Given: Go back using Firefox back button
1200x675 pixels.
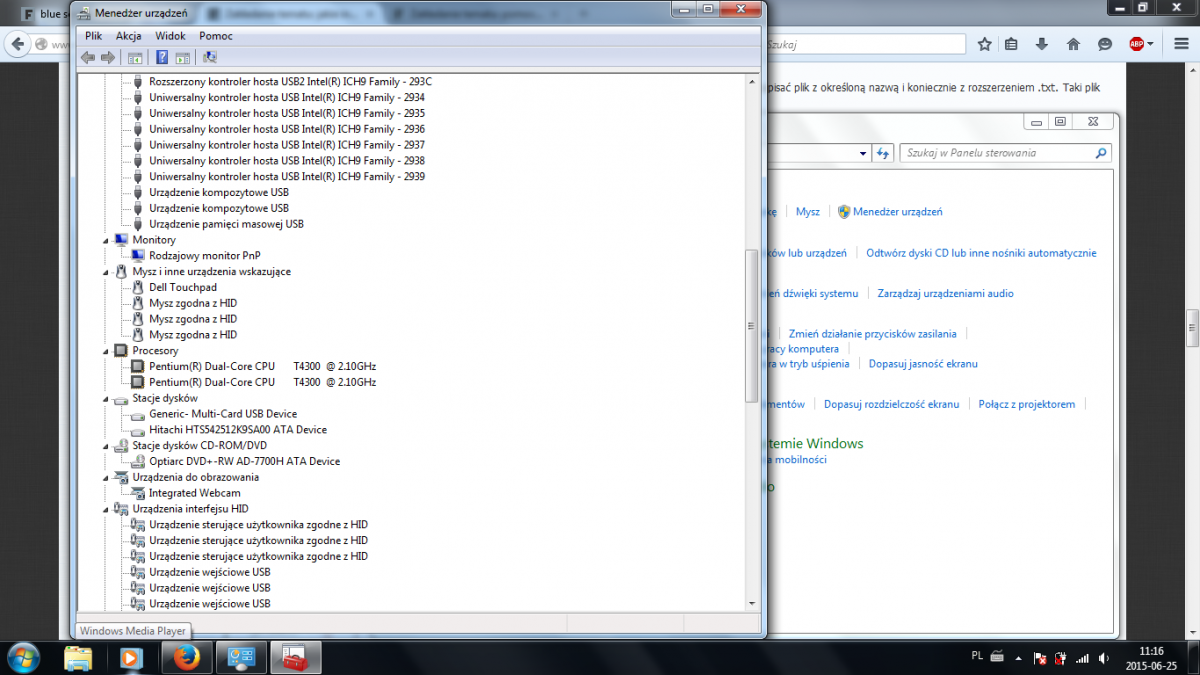Looking at the screenshot, I should coord(17,45).
